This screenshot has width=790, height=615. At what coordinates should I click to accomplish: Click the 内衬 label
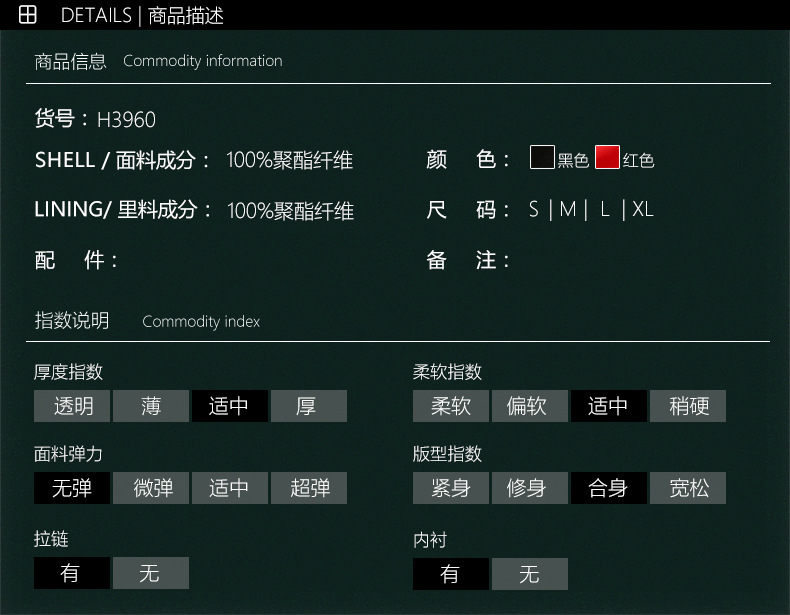[430, 540]
